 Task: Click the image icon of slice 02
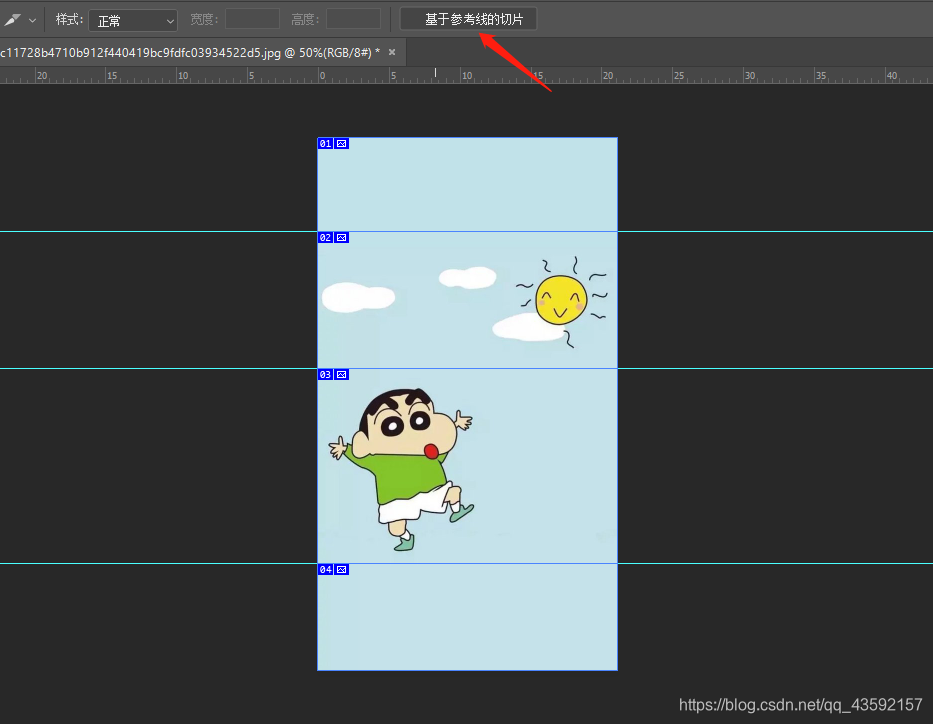click(x=342, y=237)
